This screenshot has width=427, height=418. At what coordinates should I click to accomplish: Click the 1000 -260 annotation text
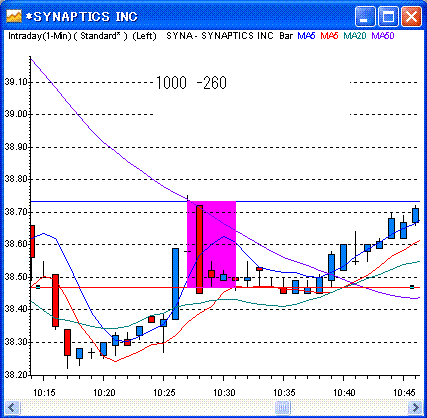(191, 83)
